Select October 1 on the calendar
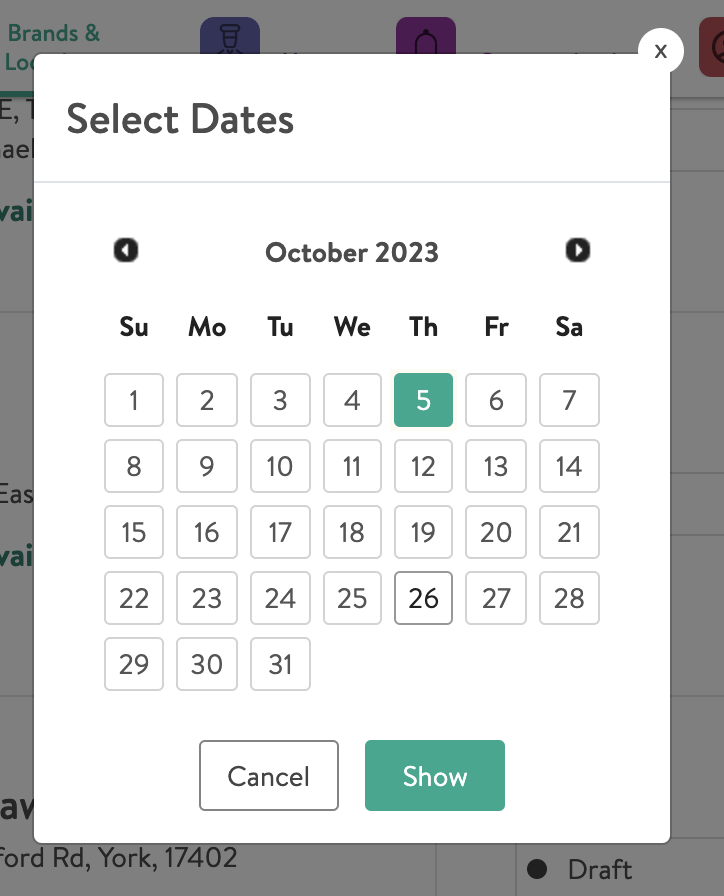The height and width of the screenshot is (896, 724). coord(133,399)
